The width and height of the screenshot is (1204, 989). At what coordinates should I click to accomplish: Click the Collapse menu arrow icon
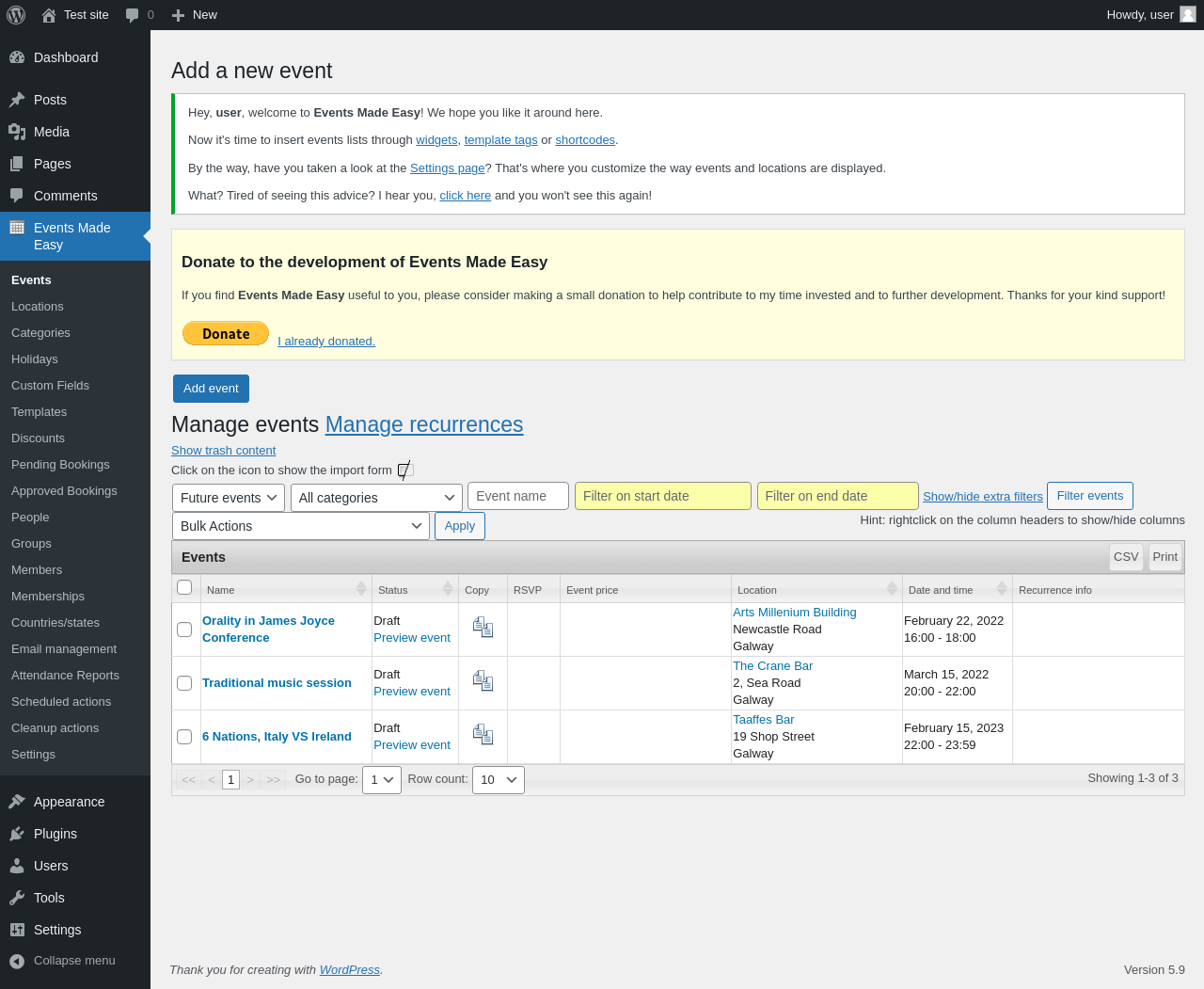(x=17, y=961)
